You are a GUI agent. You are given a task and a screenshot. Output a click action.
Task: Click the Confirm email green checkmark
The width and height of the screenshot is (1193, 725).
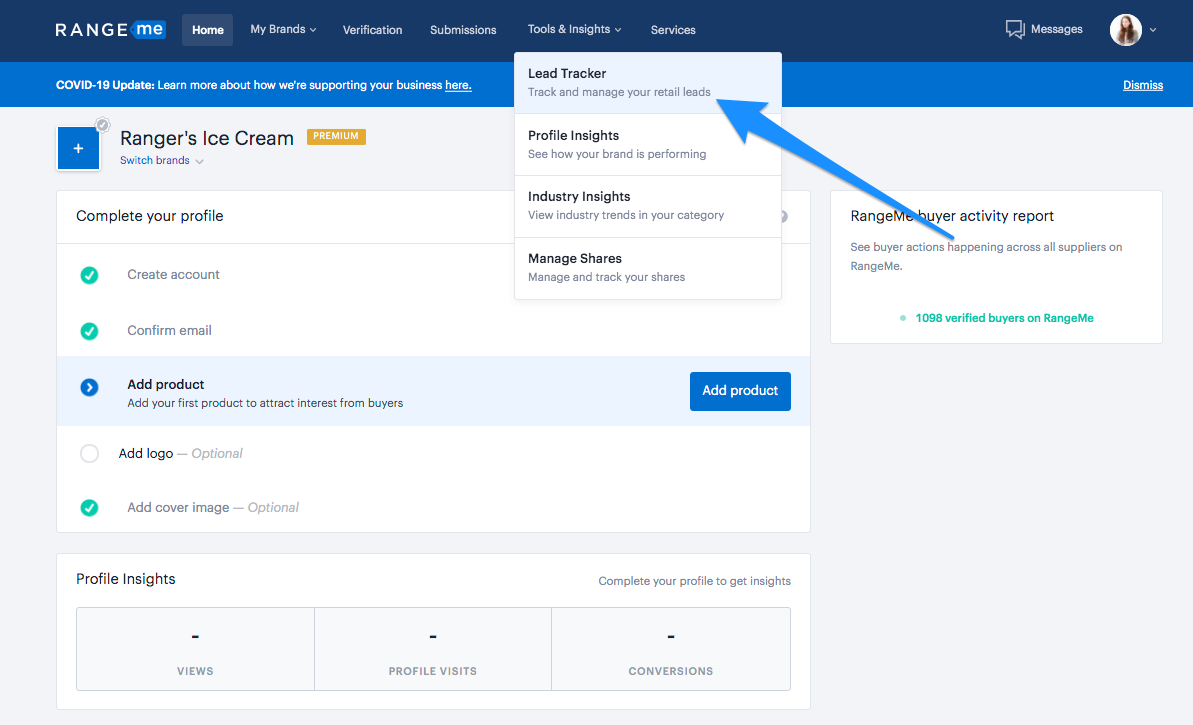89,331
